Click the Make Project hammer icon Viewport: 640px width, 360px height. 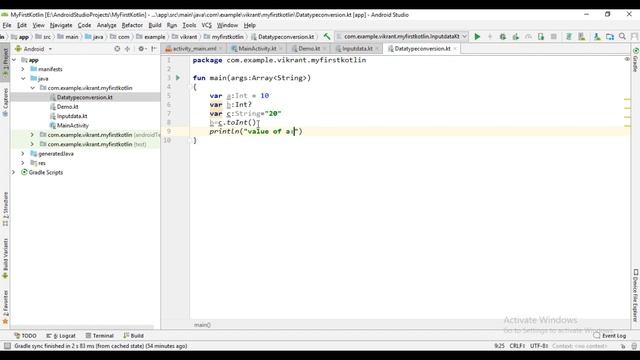327,37
